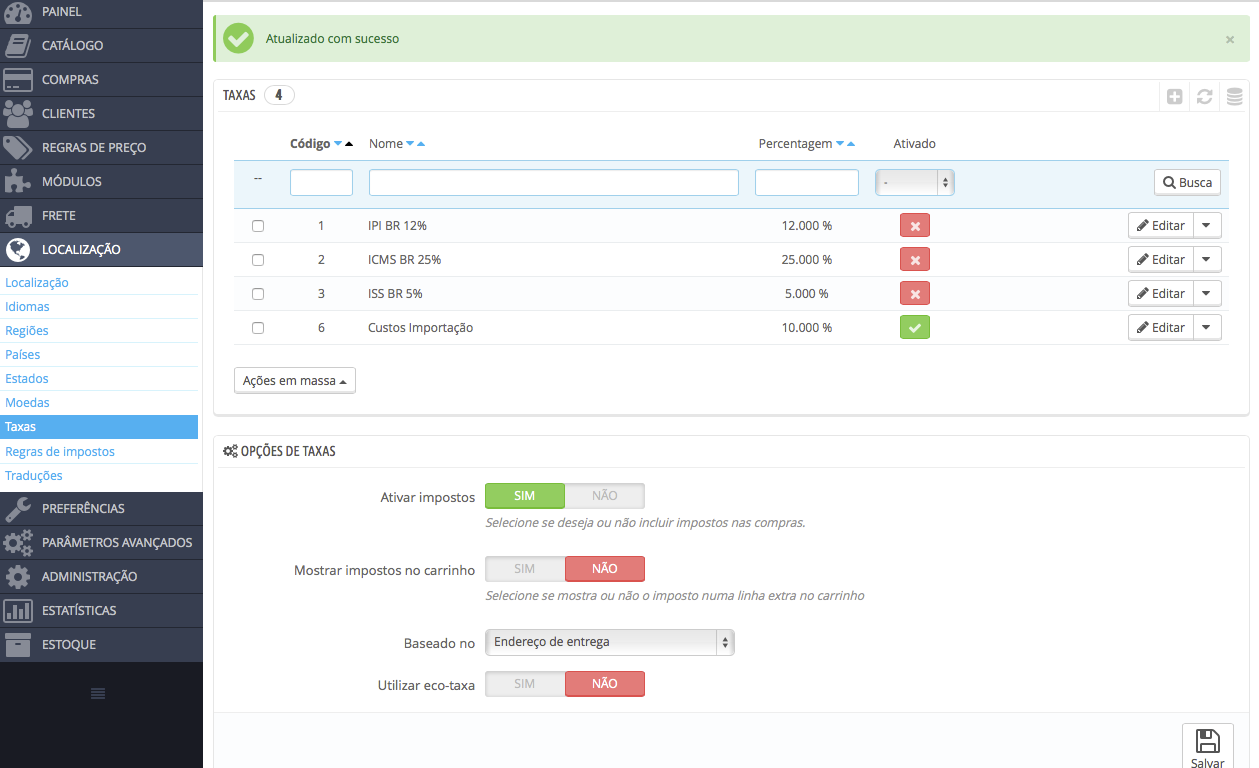1259x768 pixels.
Task: Collapse the sidebar using the hamburger icon
Action: [98, 693]
